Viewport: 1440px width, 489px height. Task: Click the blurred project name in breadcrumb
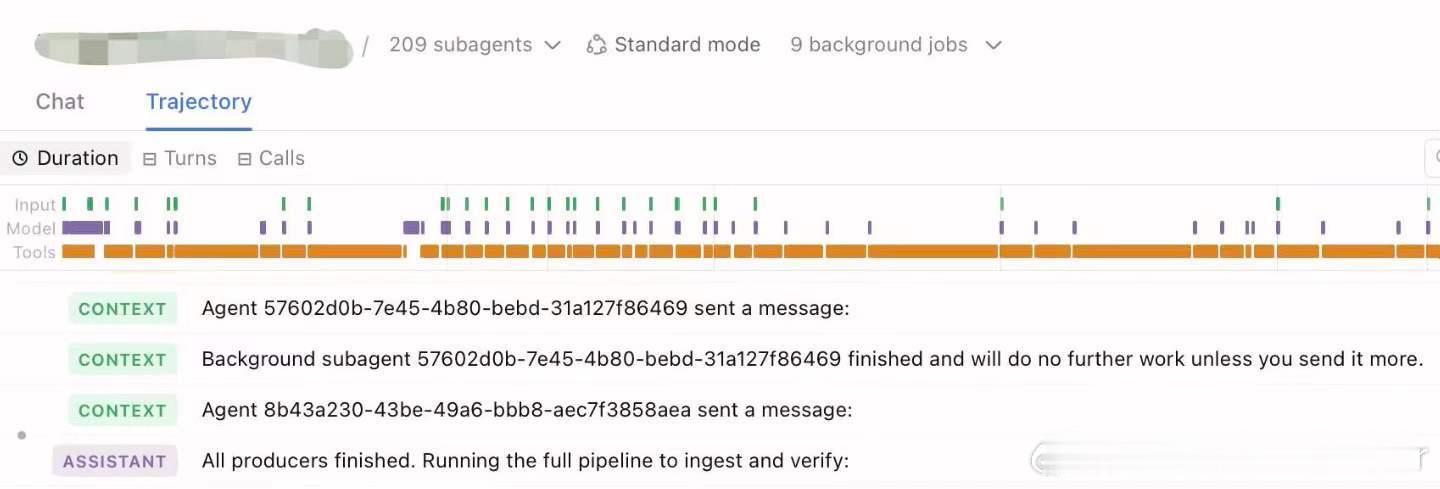point(194,47)
